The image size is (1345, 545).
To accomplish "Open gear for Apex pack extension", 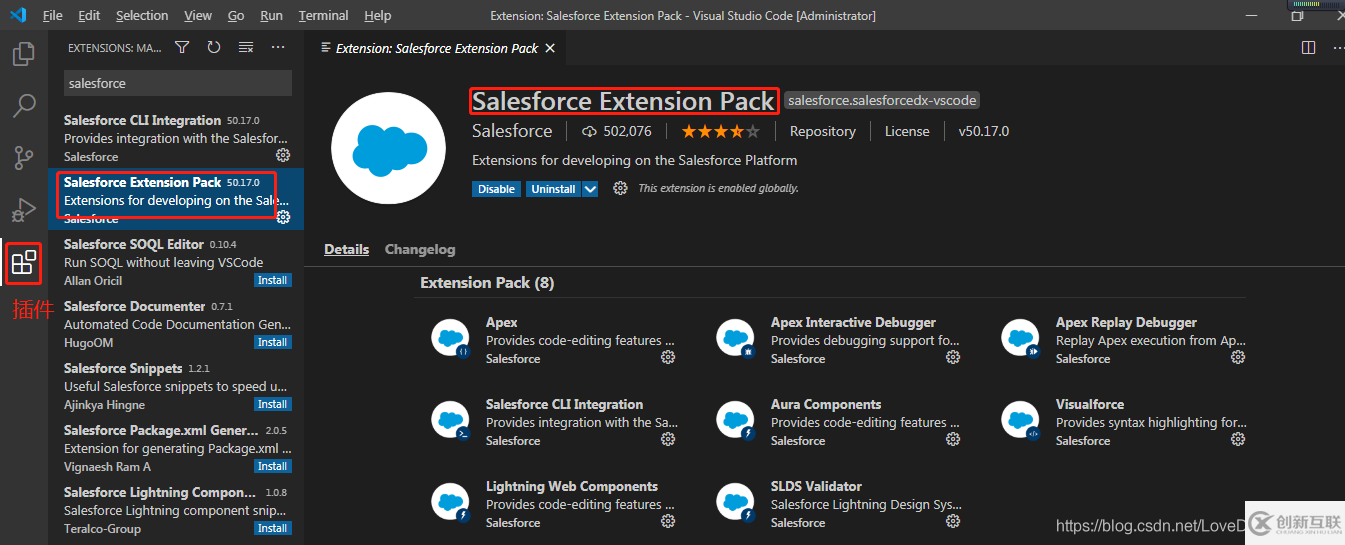I will pyautogui.click(x=668, y=357).
